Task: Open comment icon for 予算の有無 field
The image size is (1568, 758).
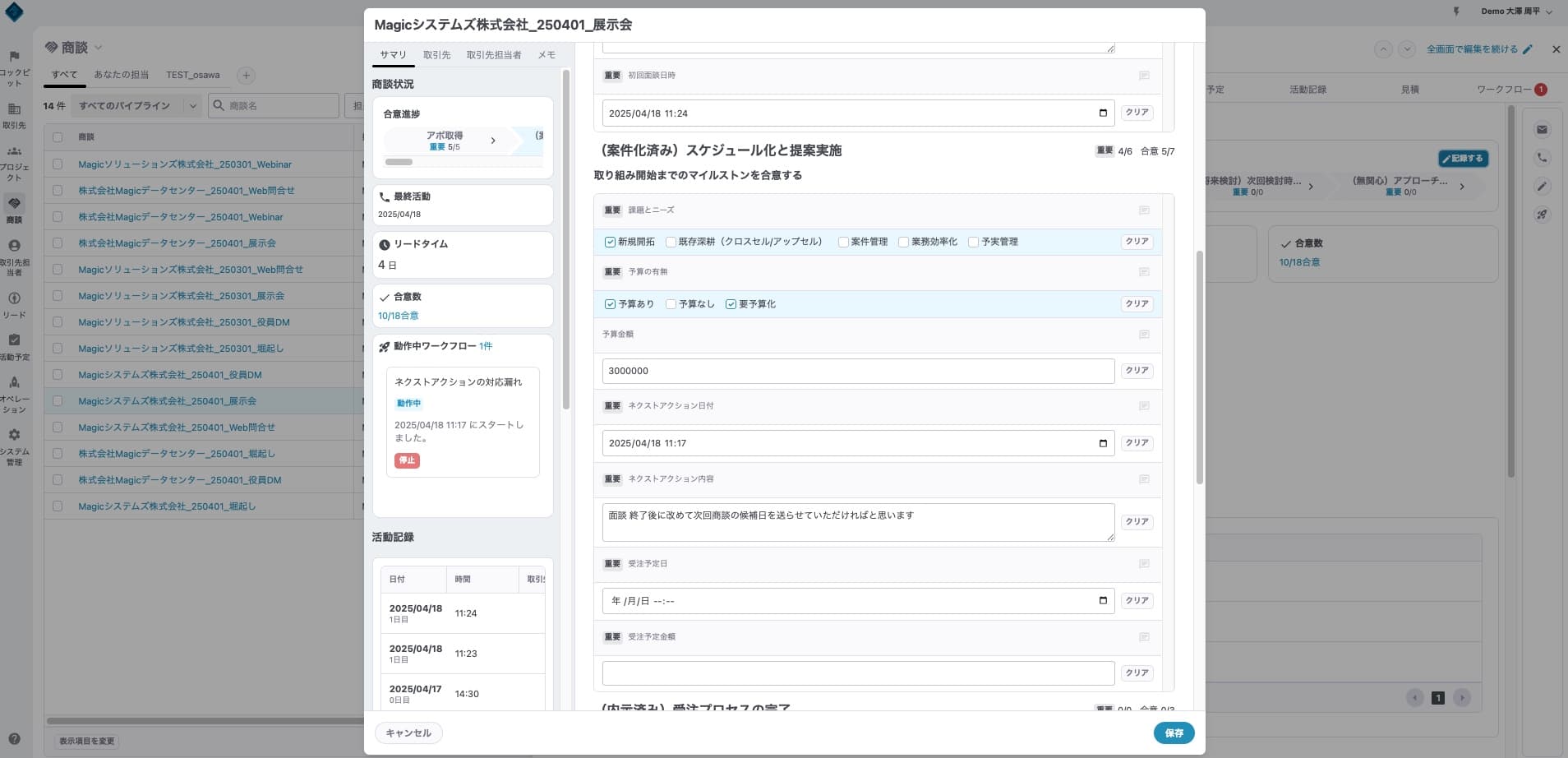Action: (1144, 272)
